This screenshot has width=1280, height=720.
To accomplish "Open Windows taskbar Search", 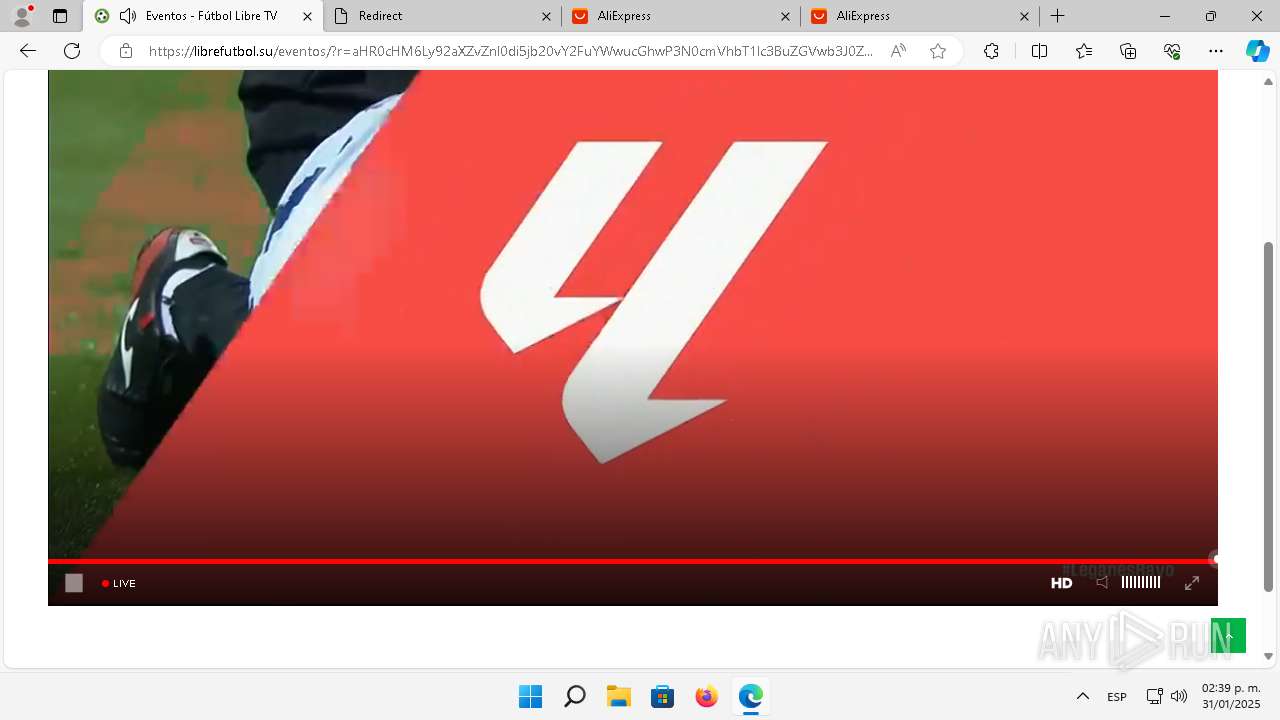I will [574, 696].
